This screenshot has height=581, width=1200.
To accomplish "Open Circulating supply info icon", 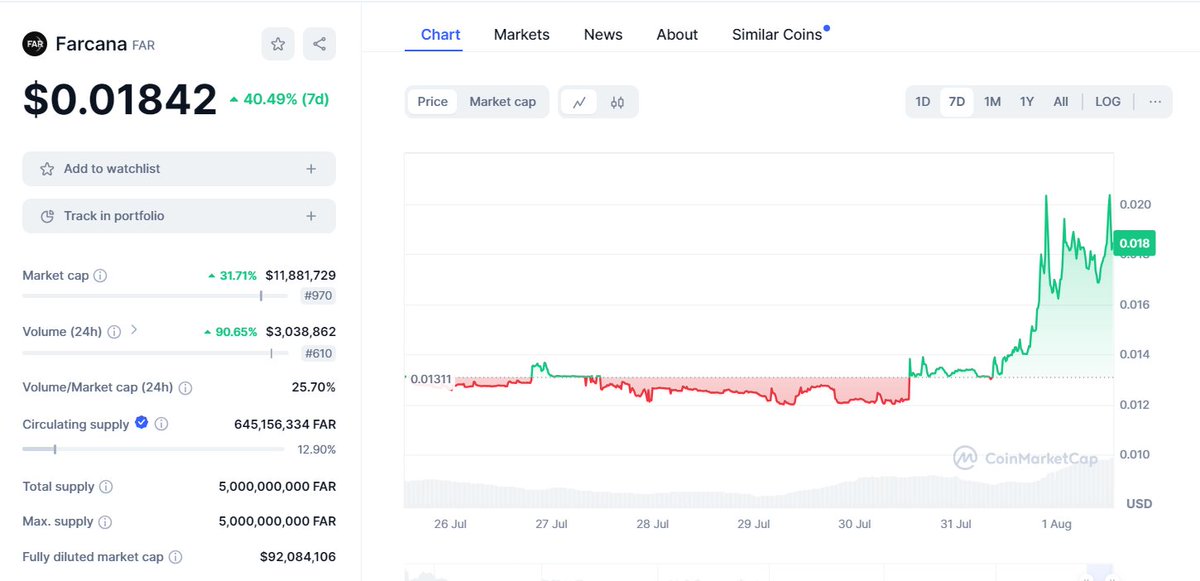I will [x=161, y=424].
